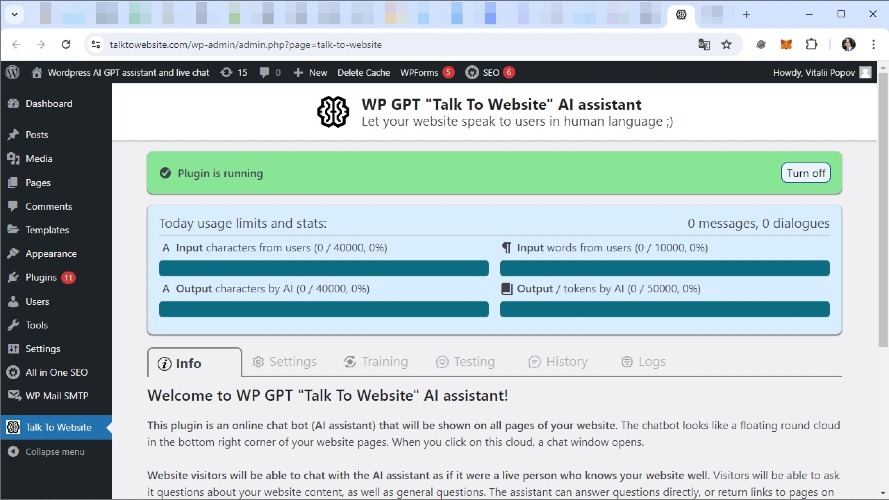Screen dimensions: 889x500
Task: Click the Pages icon in sidebar
Action: (13, 183)
